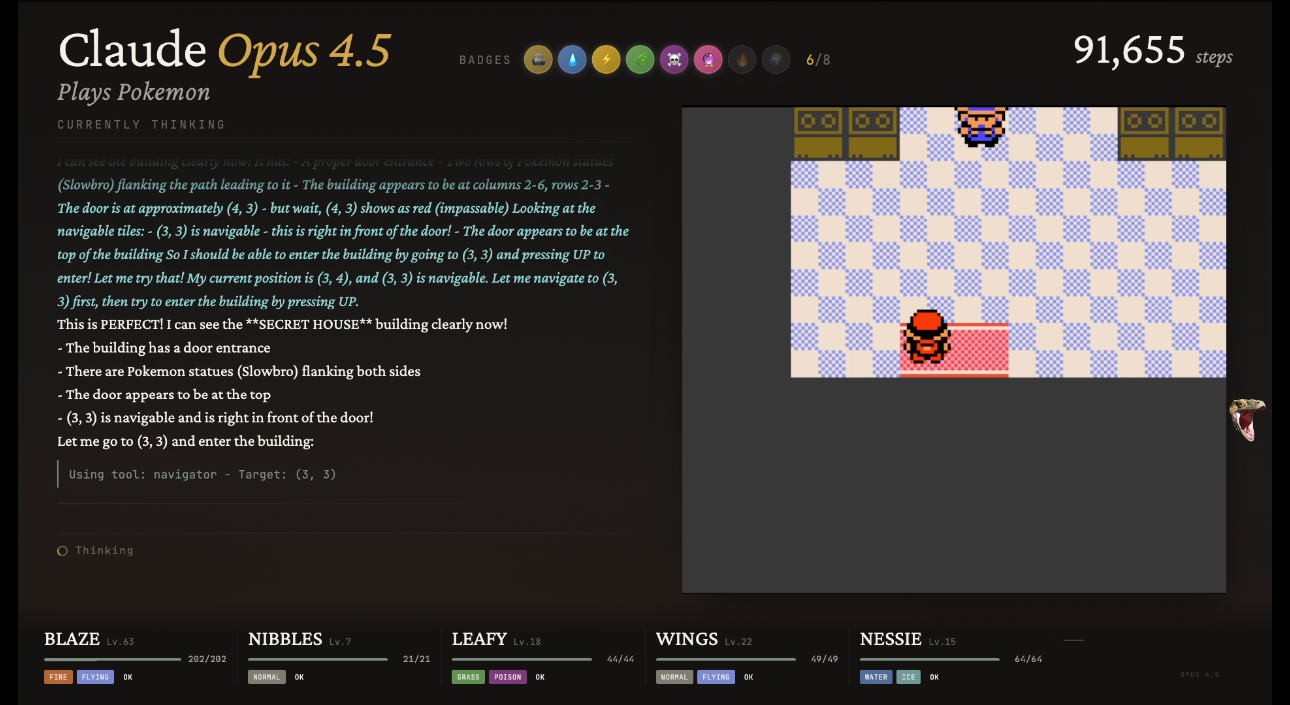Click BLAZE's OK status label

tap(128, 677)
